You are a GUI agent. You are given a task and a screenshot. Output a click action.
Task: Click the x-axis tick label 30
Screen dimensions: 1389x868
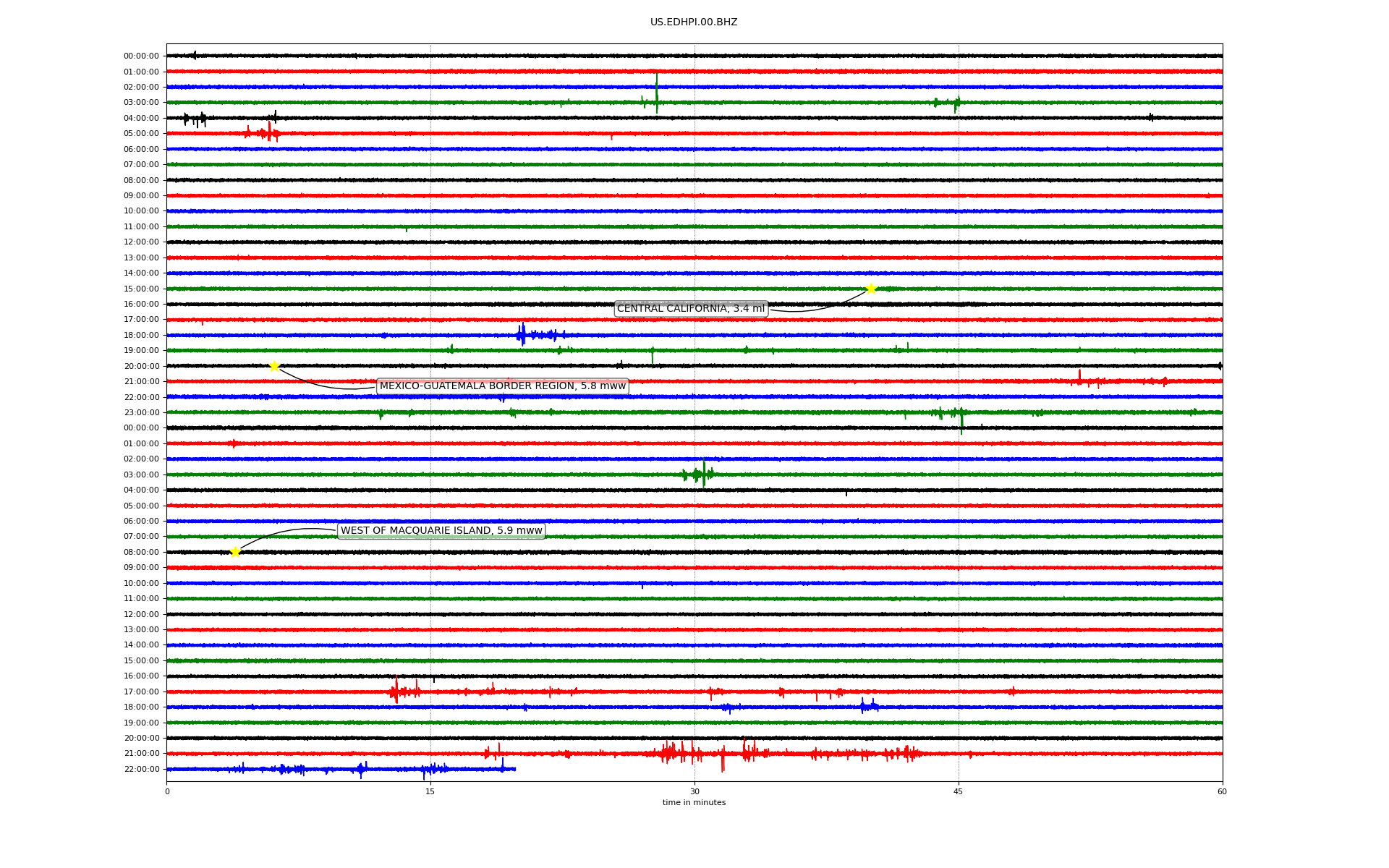pyautogui.click(x=694, y=791)
